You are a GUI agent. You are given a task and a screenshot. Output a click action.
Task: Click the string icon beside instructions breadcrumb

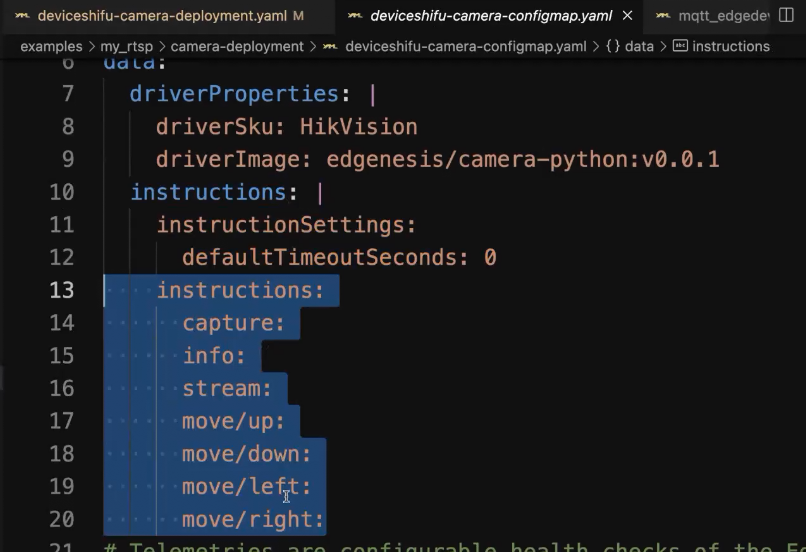[680, 46]
